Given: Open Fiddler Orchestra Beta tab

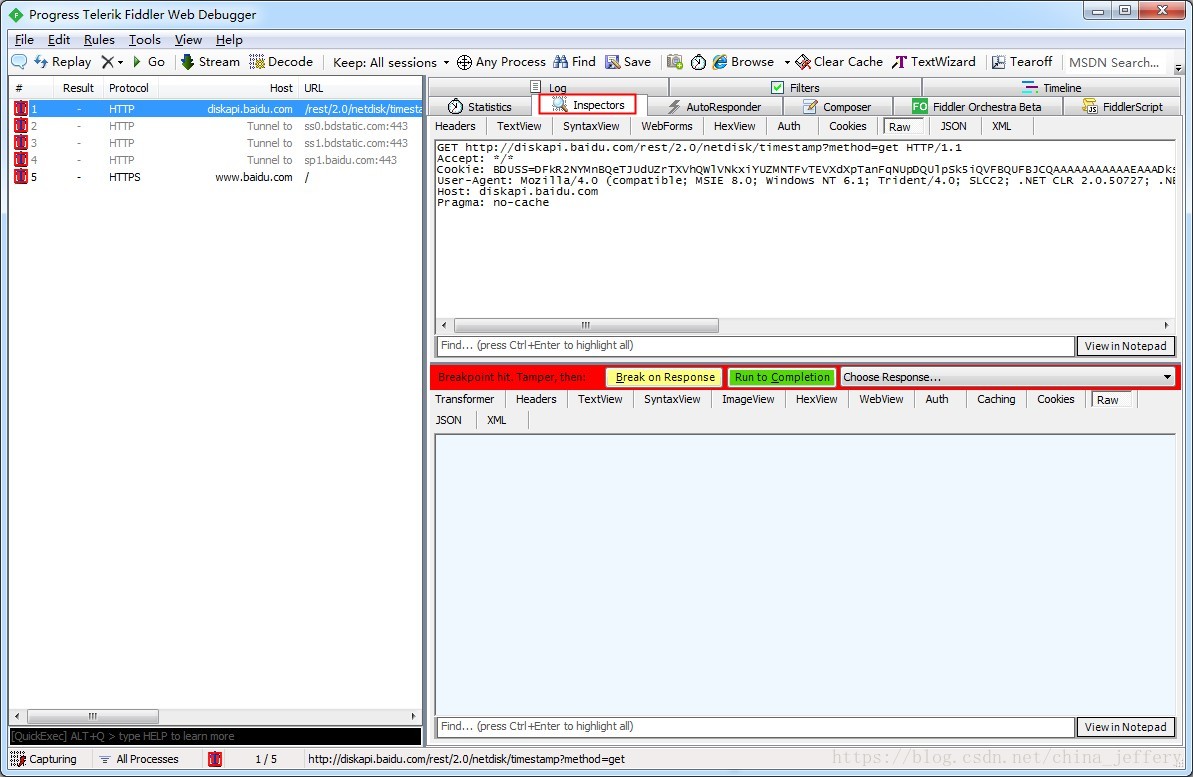Looking at the screenshot, I should (x=977, y=107).
